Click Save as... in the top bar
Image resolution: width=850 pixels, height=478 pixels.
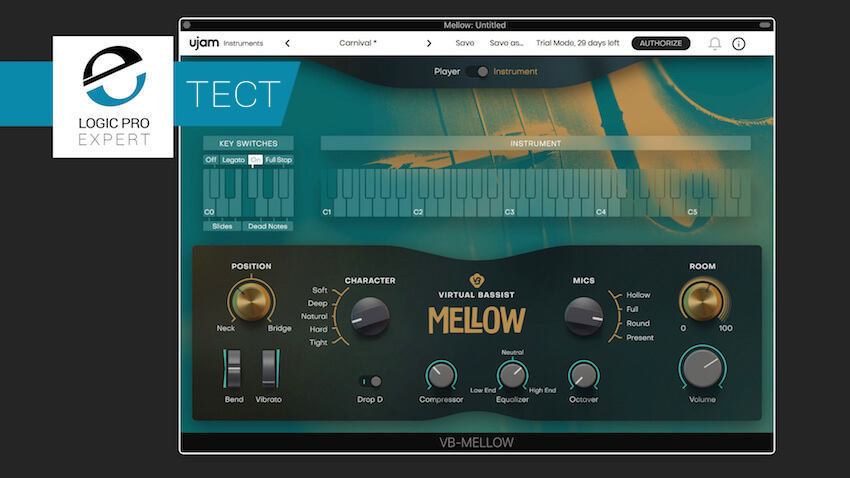pos(506,43)
